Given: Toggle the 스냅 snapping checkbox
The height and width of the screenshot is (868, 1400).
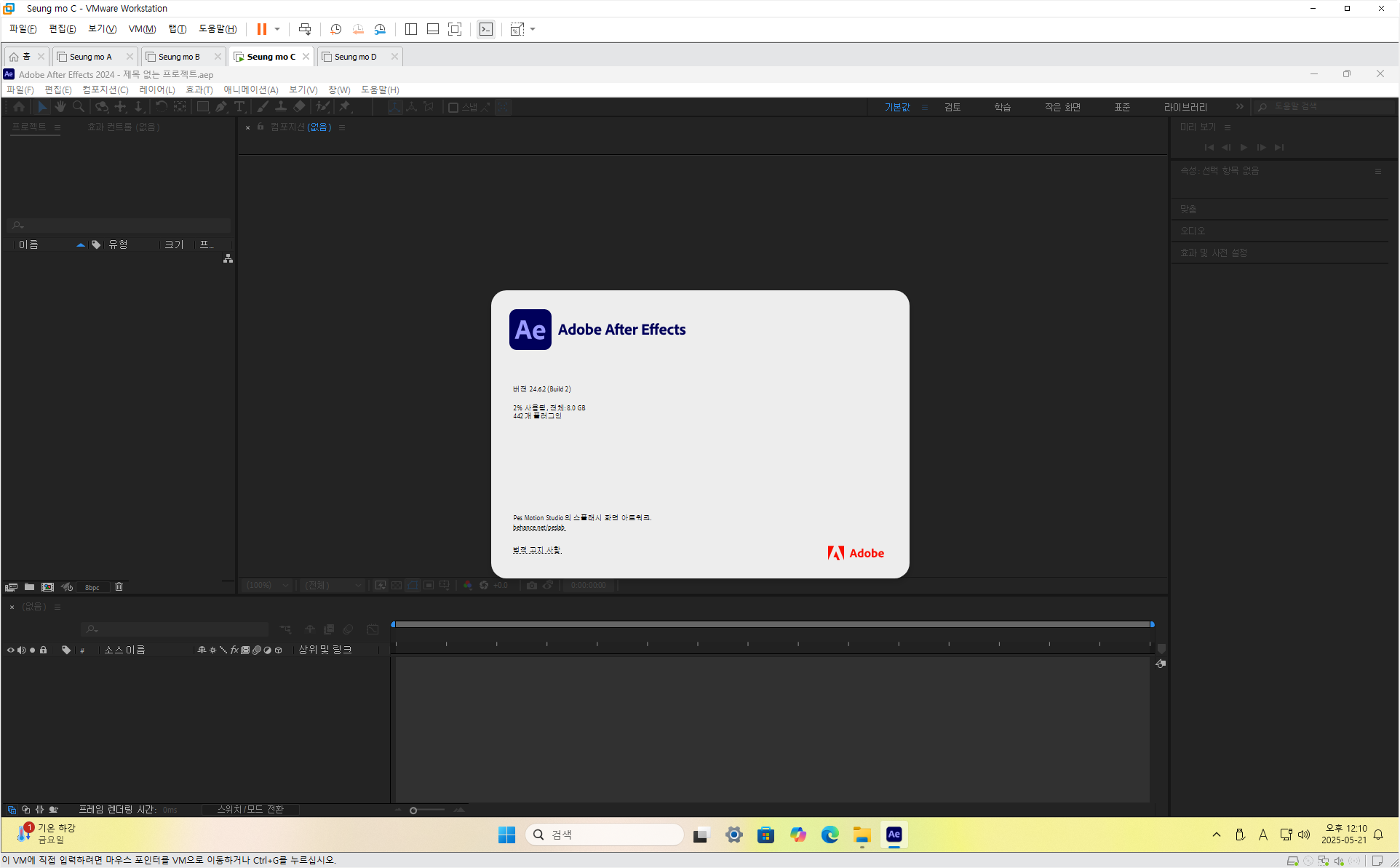Looking at the screenshot, I should (453, 108).
